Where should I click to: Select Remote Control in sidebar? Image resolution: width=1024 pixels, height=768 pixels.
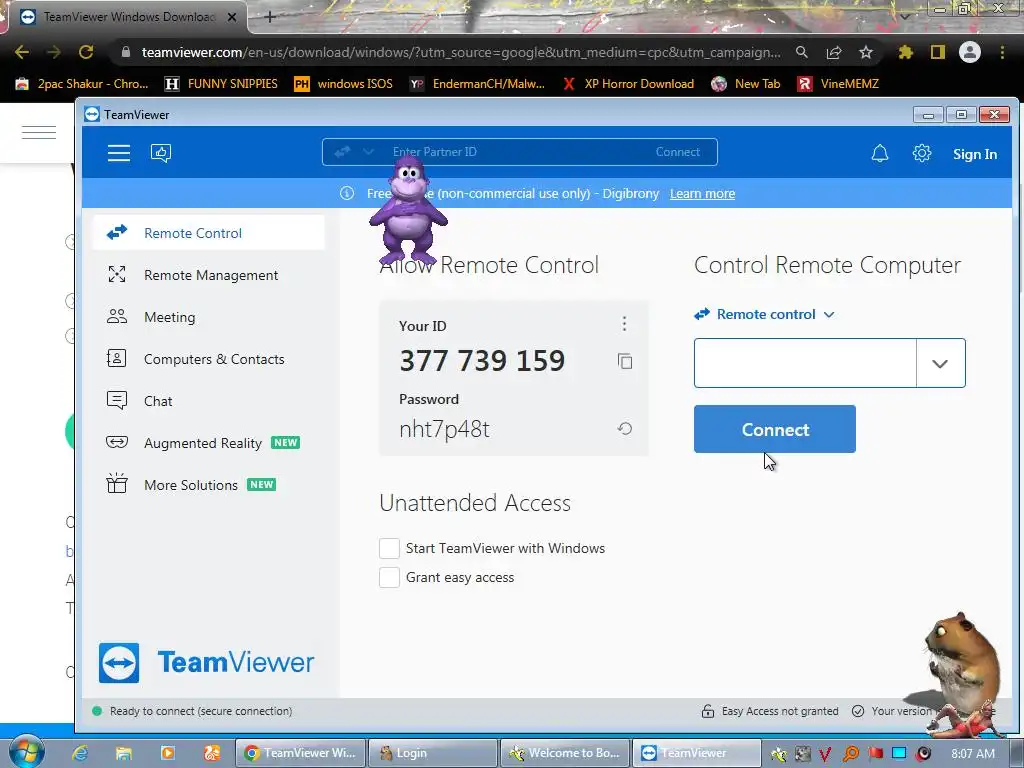pyautogui.click(x=208, y=232)
